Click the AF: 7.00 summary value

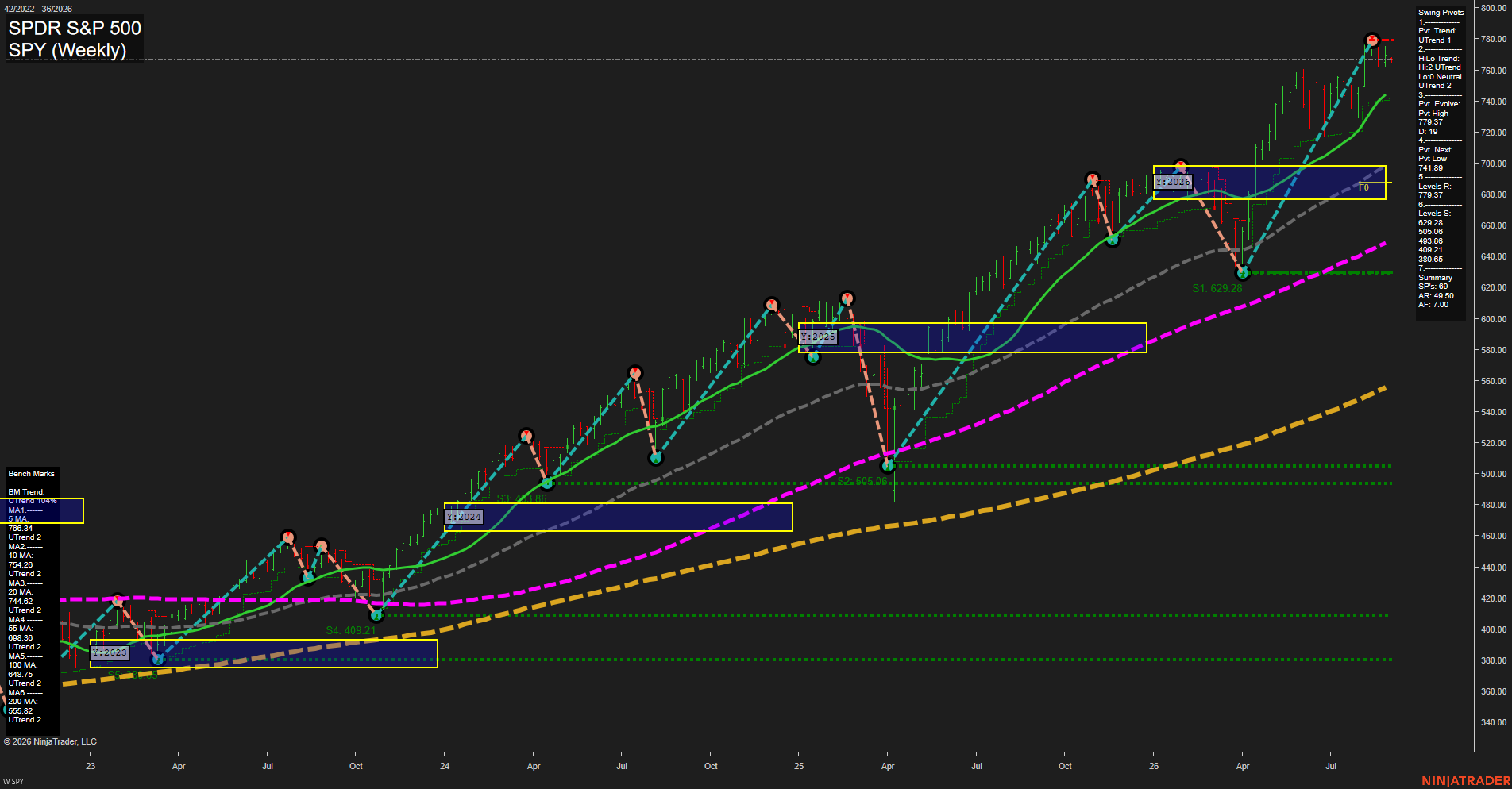(1433, 305)
